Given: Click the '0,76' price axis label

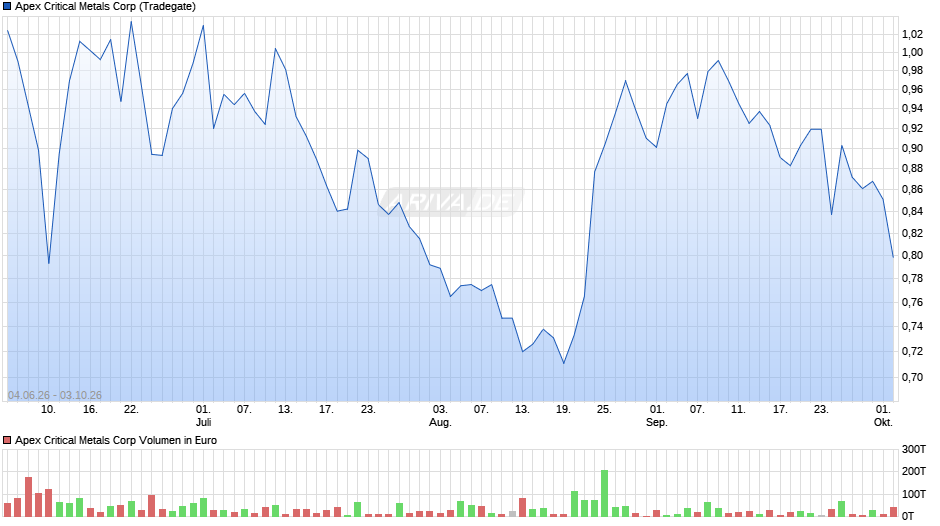Looking at the screenshot, I should [x=912, y=302].
